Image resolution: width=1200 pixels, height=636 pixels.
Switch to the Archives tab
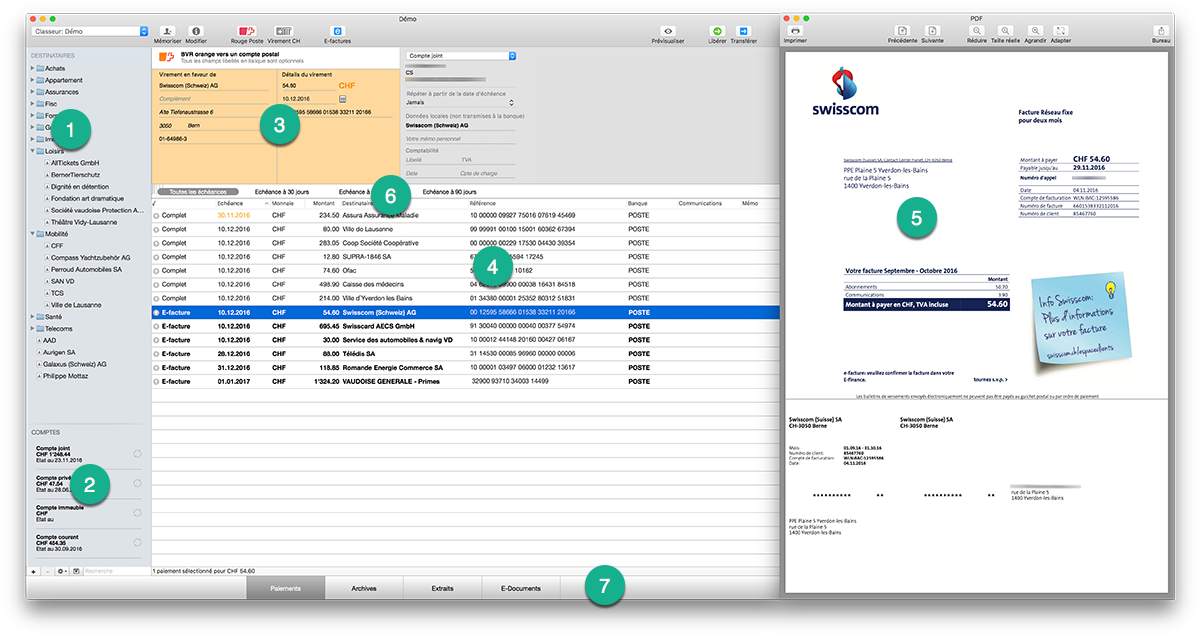coord(364,589)
